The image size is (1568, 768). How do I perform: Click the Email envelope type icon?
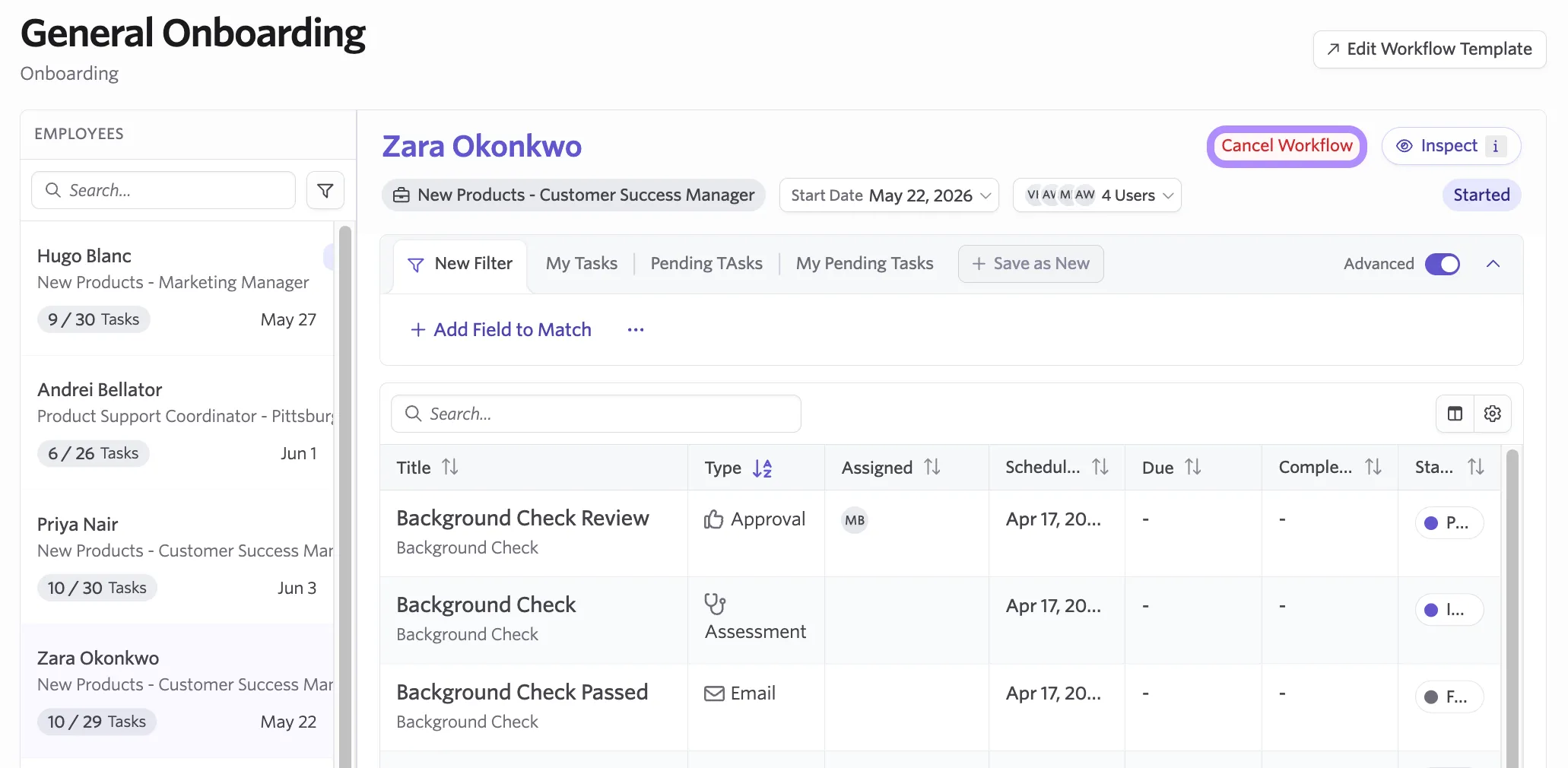point(714,693)
